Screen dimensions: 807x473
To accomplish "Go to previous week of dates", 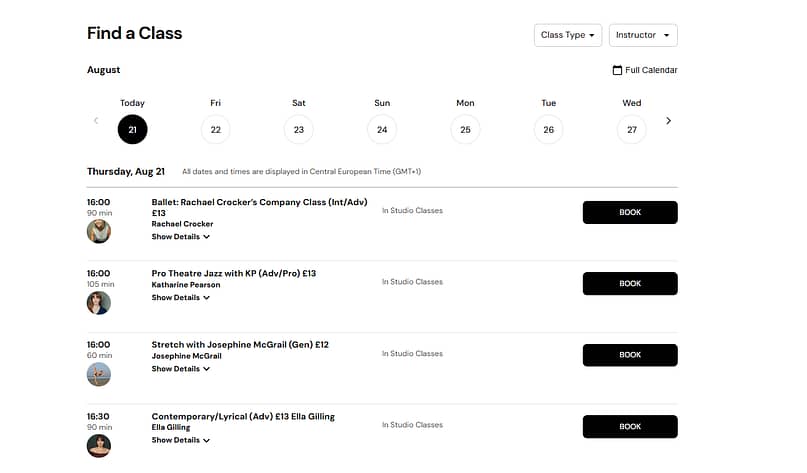I will point(96,121).
